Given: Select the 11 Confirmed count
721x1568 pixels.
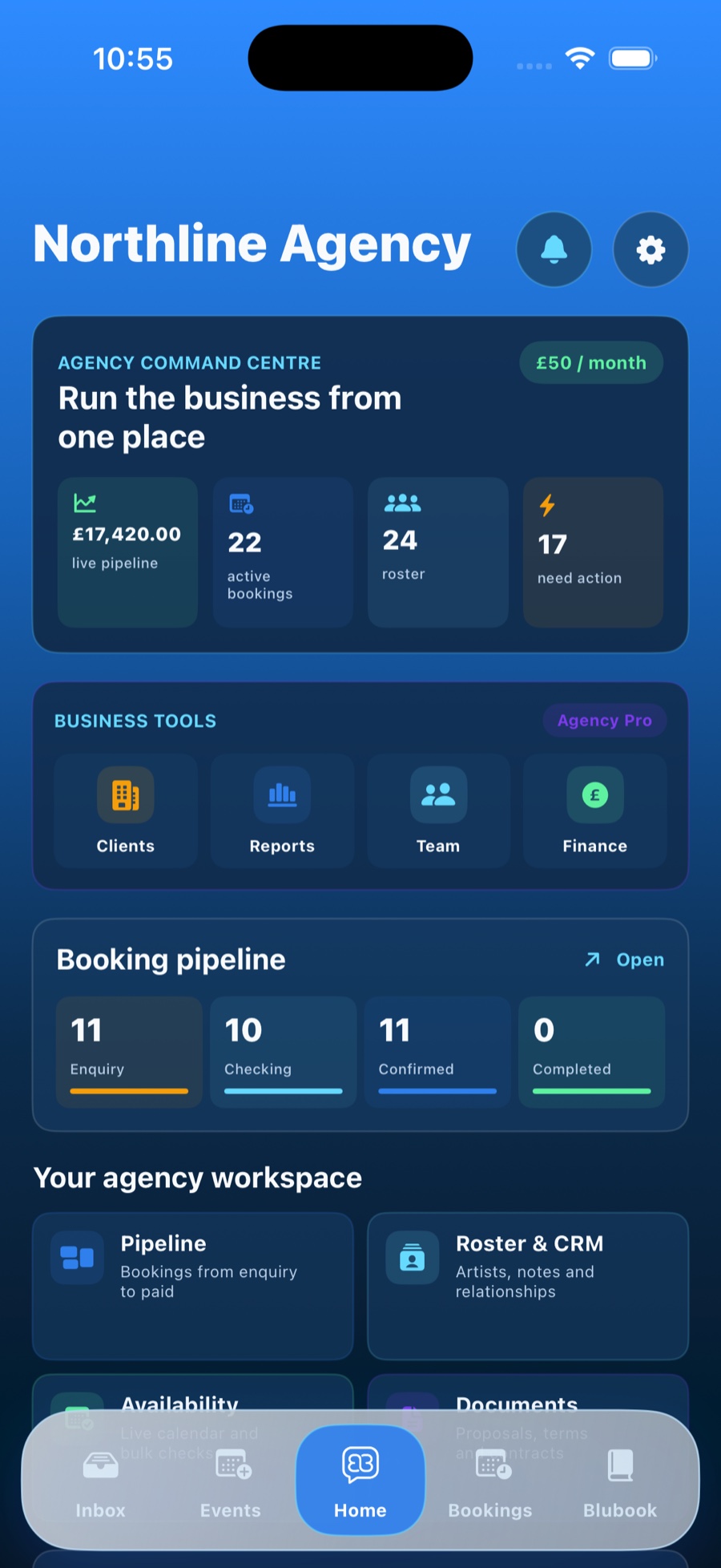Looking at the screenshot, I should click(395, 1030).
